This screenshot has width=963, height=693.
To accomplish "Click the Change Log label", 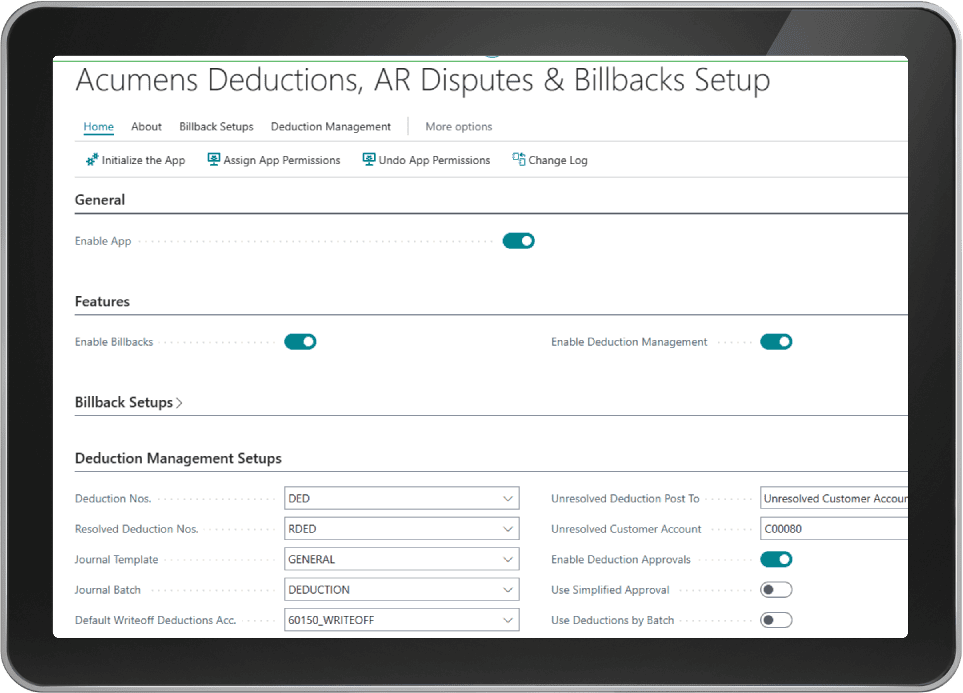I will pyautogui.click(x=558, y=160).
